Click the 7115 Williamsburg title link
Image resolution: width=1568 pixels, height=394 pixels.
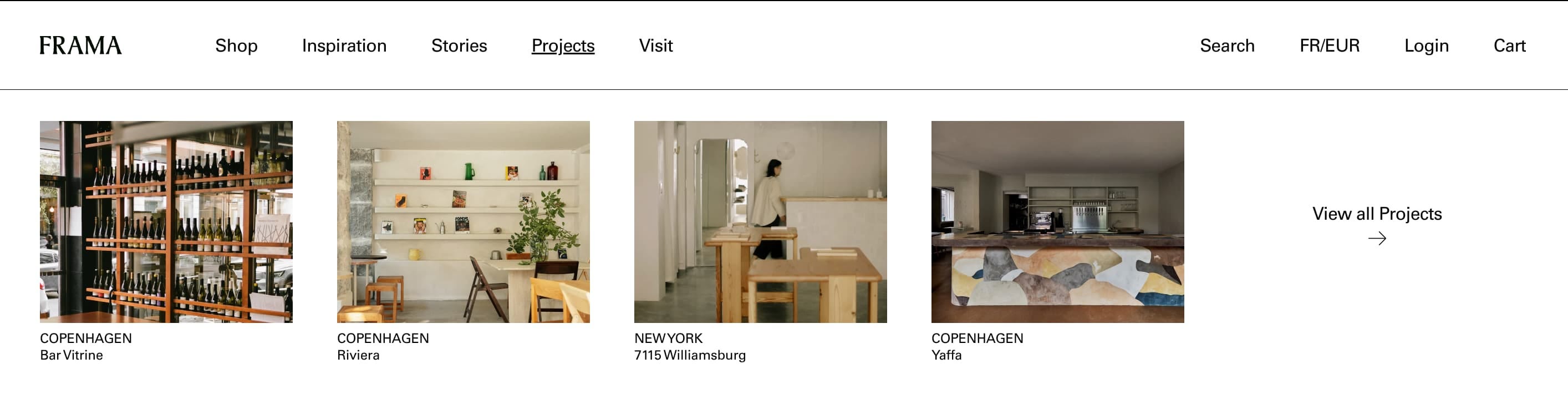click(x=690, y=355)
